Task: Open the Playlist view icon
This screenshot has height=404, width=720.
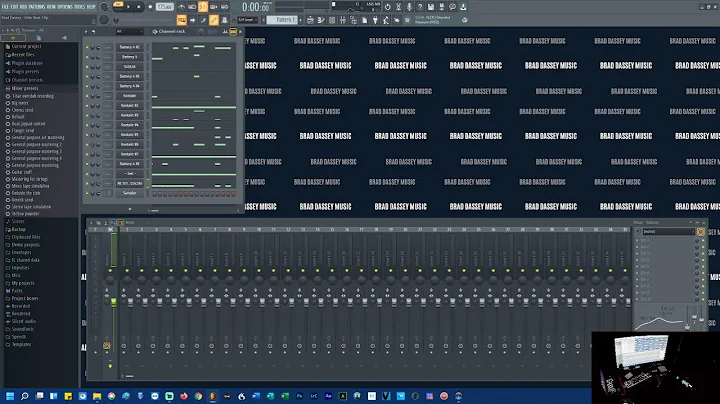Action: coord(310,20)
